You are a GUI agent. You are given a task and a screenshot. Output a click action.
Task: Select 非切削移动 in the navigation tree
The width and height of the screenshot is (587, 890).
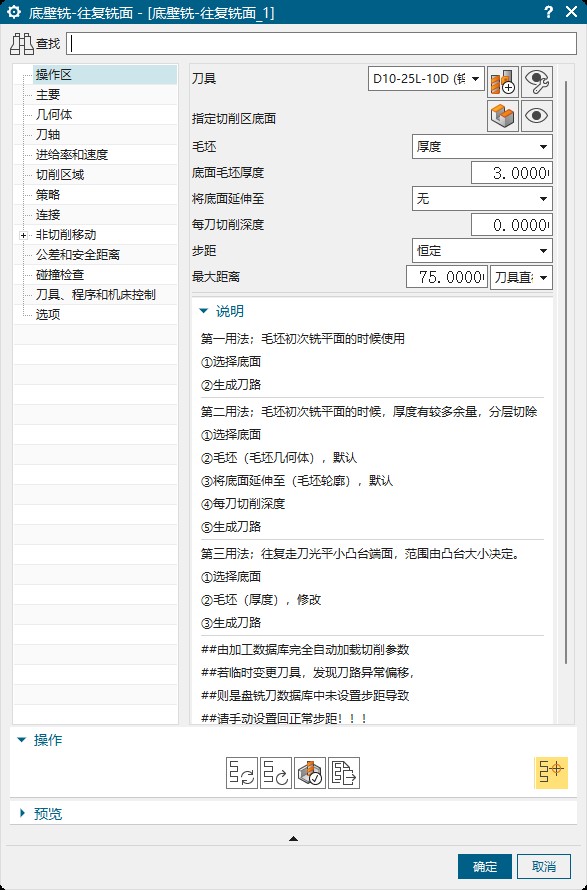pyautogui.click(x=66, y=234)
